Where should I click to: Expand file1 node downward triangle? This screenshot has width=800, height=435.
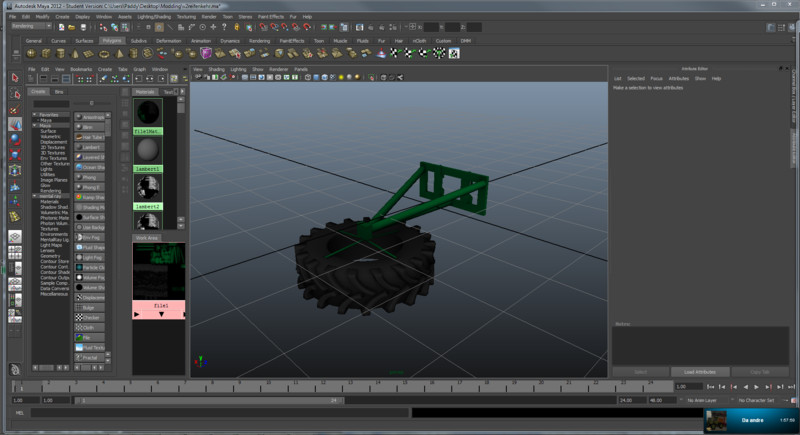[161, 314]
